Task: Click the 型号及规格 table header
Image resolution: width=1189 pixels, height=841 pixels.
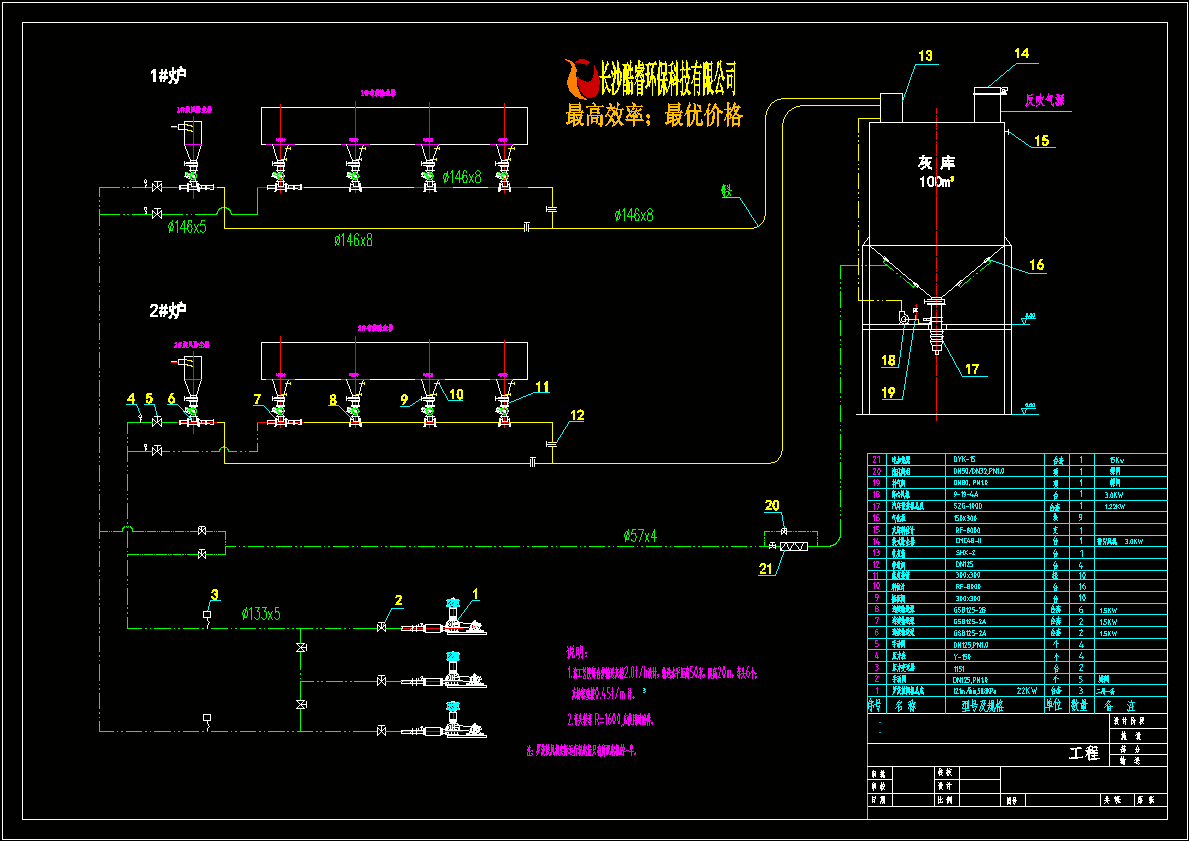Action: (x=983, y=705)
